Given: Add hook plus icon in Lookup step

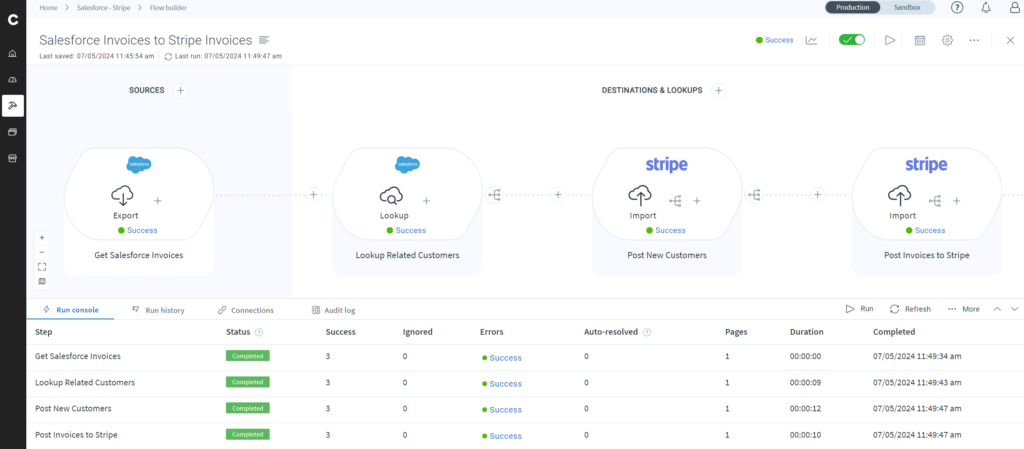Looking at the screenshot, I should (x=426, y=201).
